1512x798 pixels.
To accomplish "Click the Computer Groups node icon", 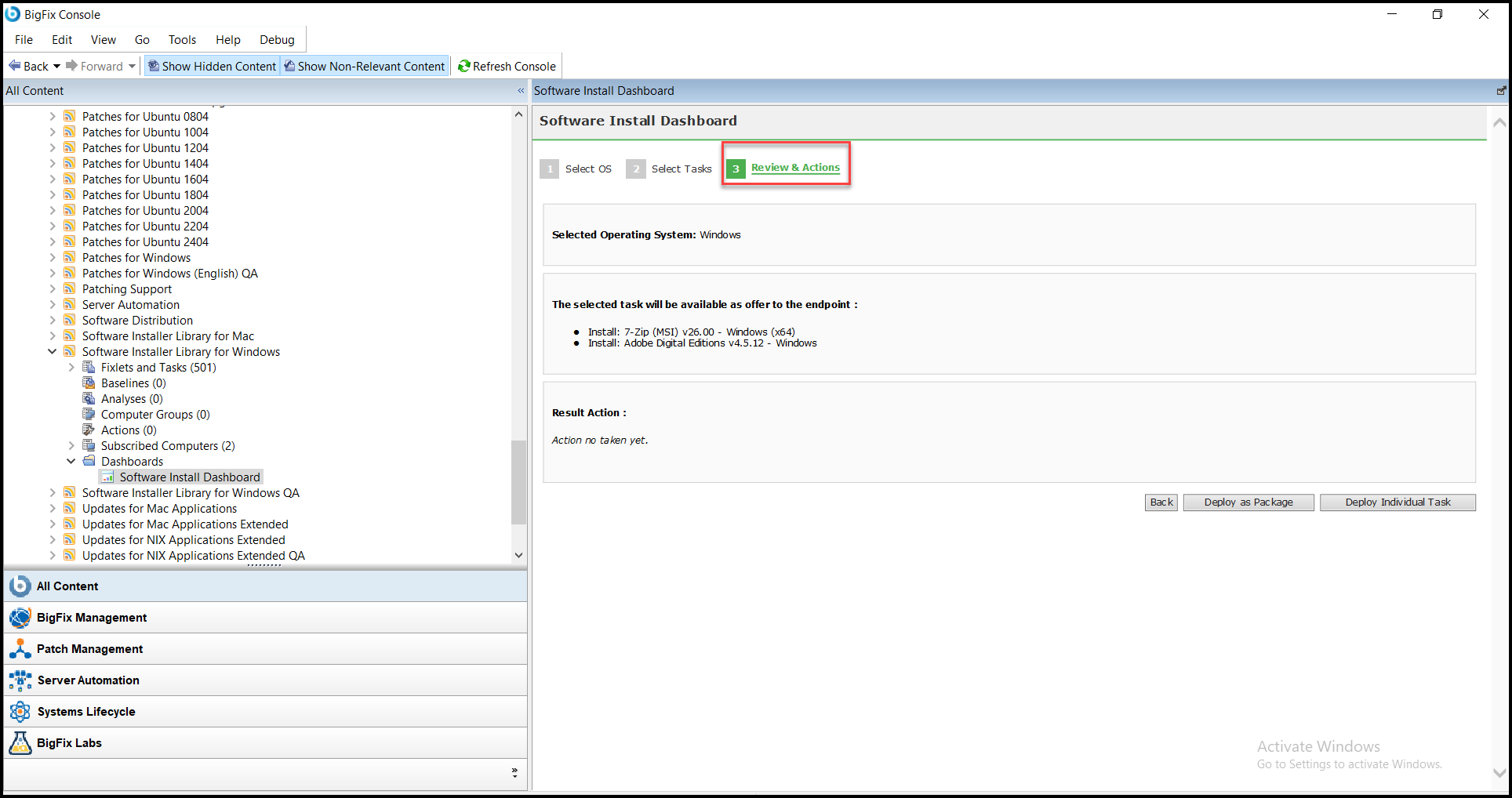I will pos(89,414).
